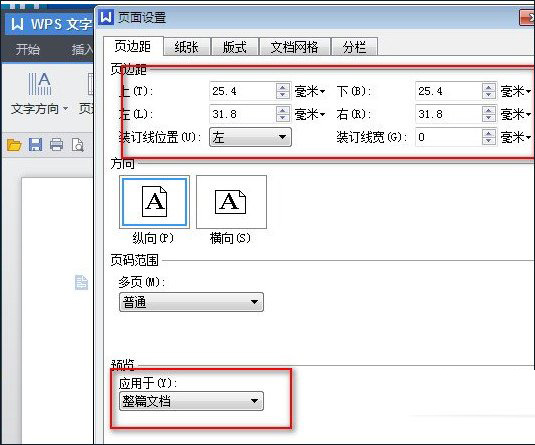Viewport: 535px width, 445px height.
Task: Expand the 多页 dropdown showing 普通
Action: (191, 302)
